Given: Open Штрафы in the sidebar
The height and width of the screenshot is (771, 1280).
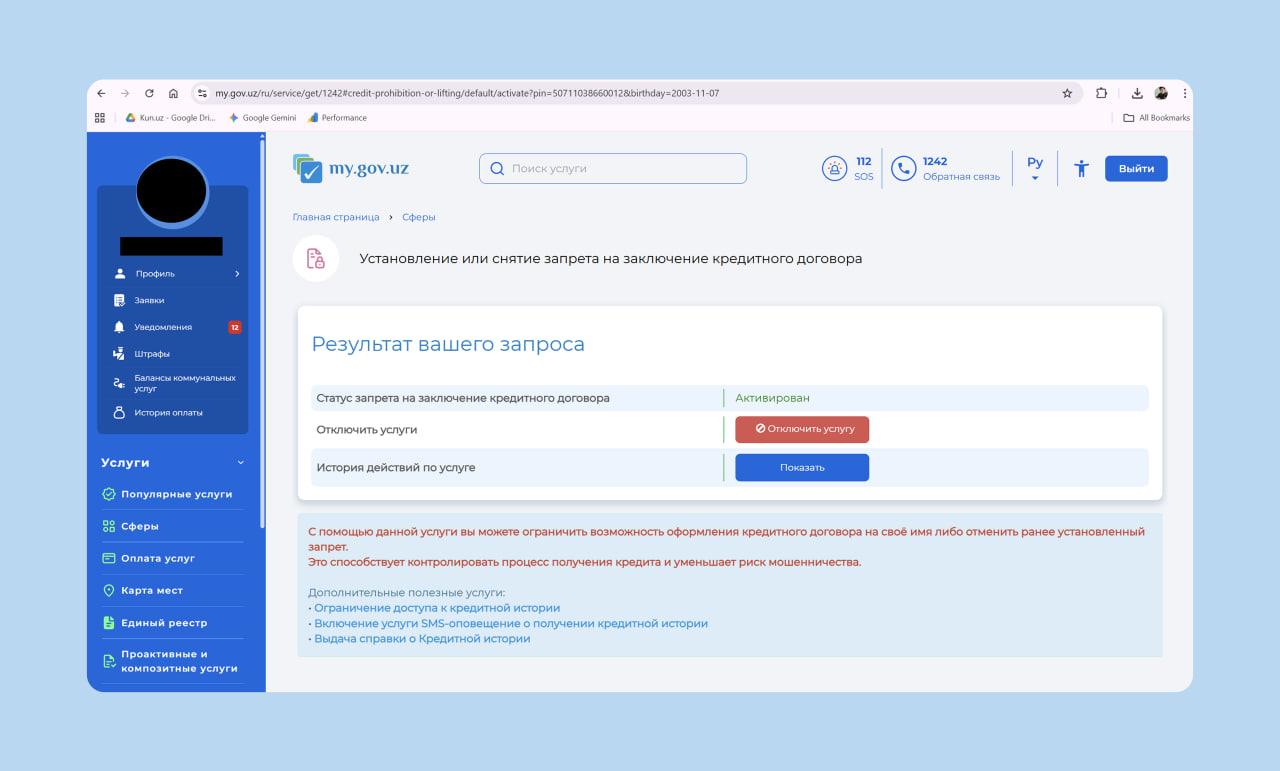Looking at the screenshot, I should click(x=152, y=354).
